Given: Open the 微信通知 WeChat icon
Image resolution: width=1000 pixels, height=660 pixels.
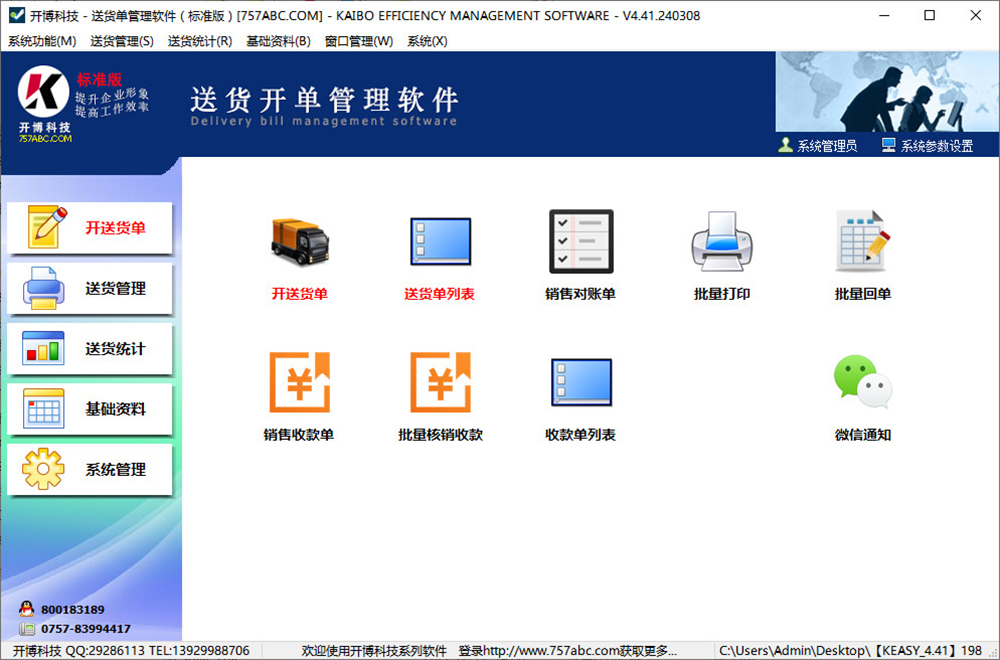Looking at the screenshot, I should [863, 381].
